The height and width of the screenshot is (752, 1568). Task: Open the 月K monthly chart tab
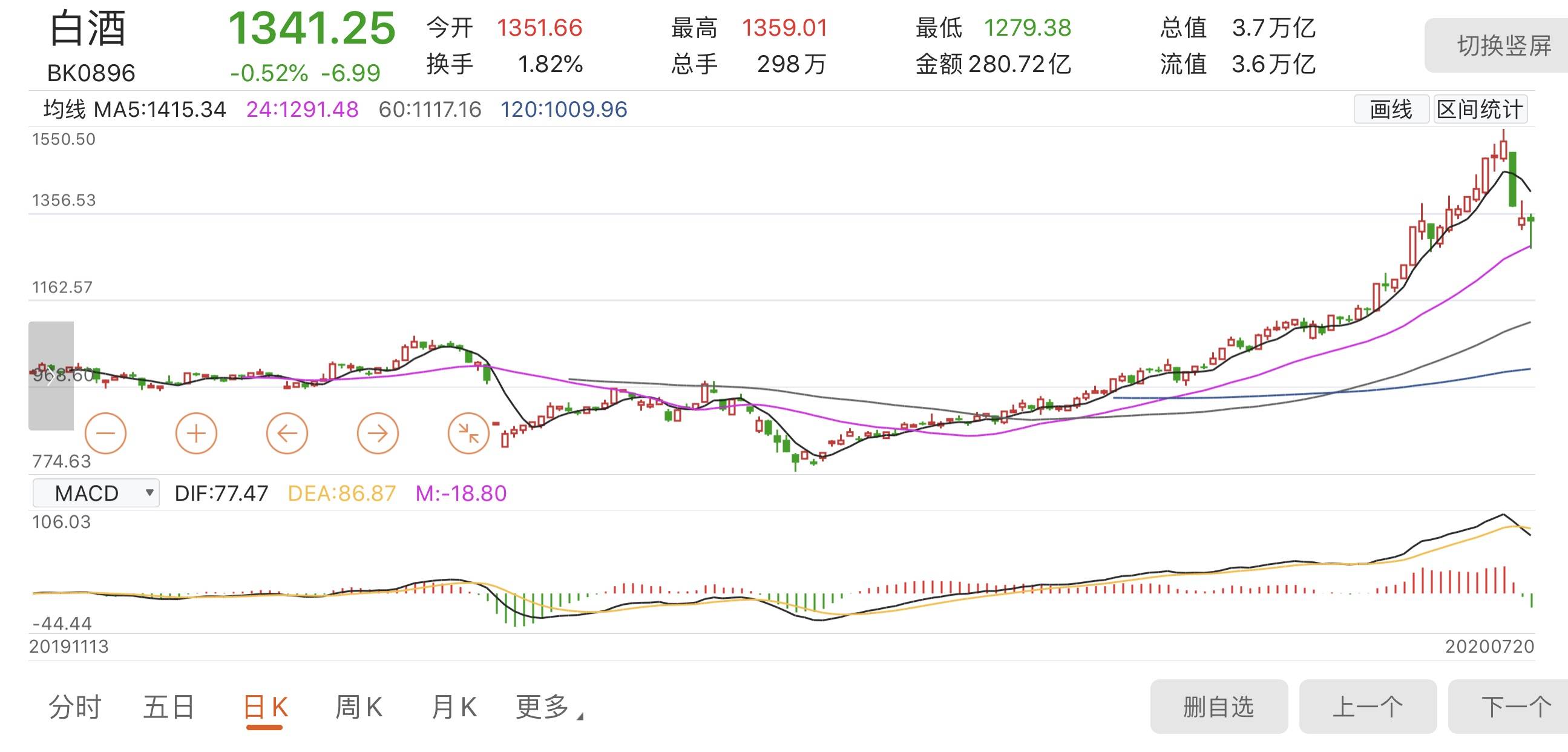pos(453,708)
